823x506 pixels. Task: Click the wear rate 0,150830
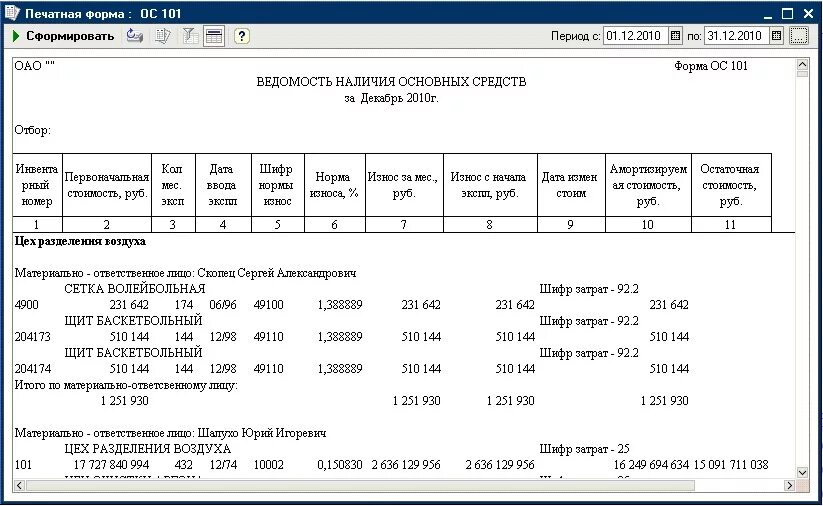[x=340, y=465]
